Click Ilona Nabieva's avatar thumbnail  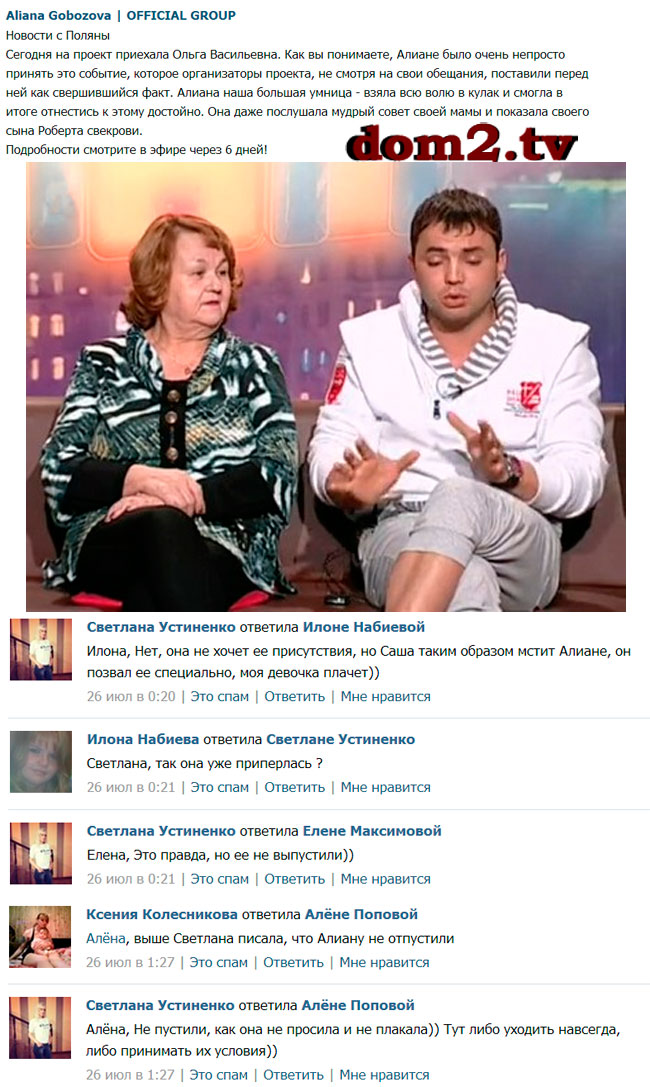tap(41, 761)
